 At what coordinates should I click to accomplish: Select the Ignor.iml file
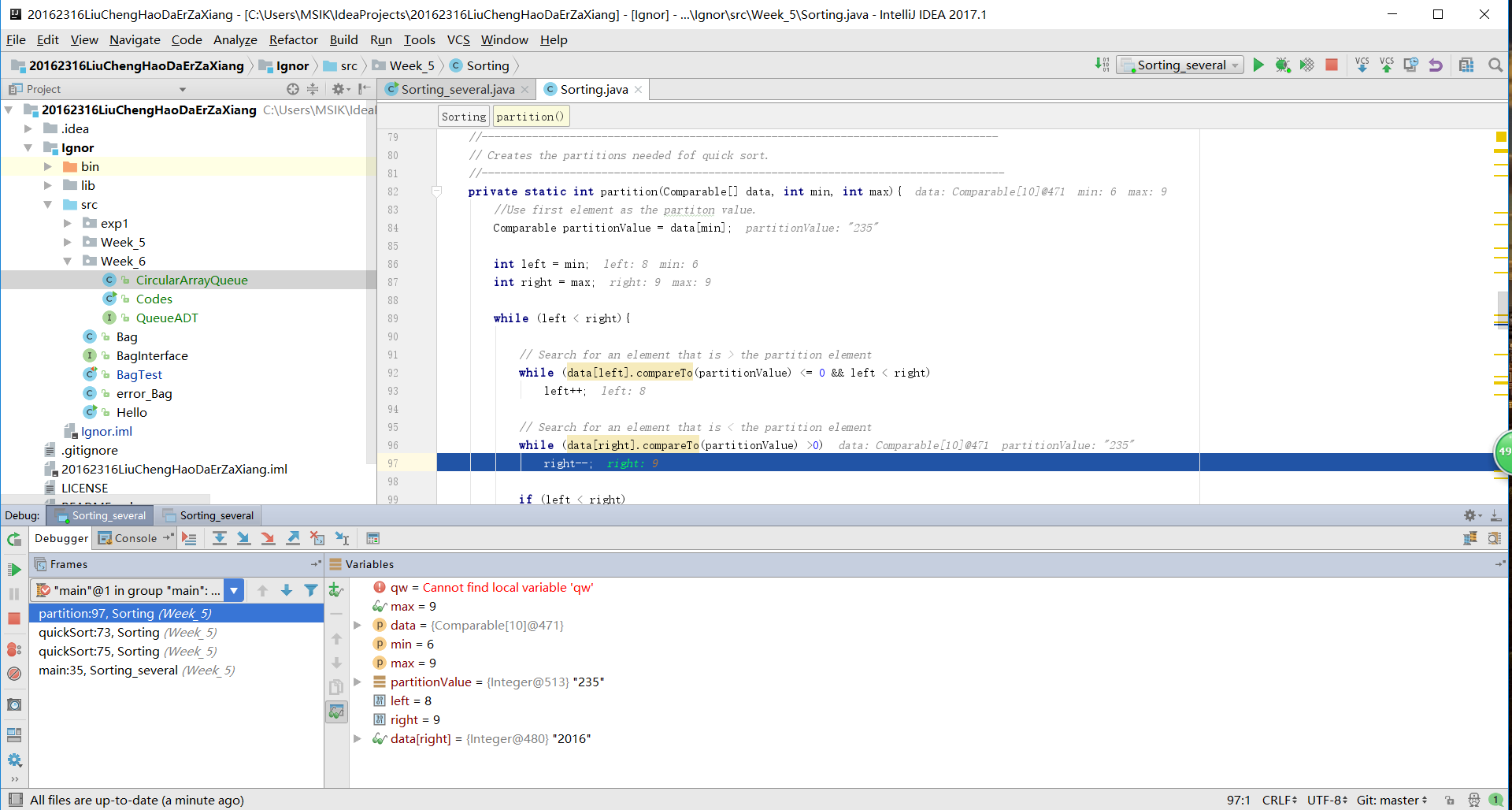106,431
